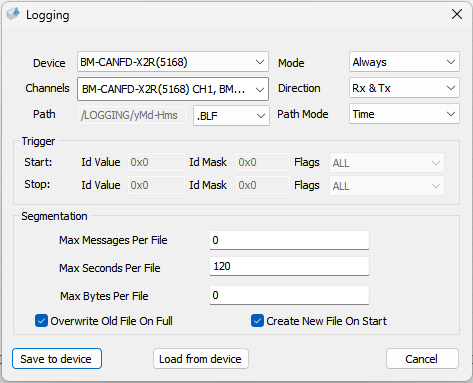Click the Load from device button
The height and width of the screenshot is (383, 473).
click(x=201, y=359)
